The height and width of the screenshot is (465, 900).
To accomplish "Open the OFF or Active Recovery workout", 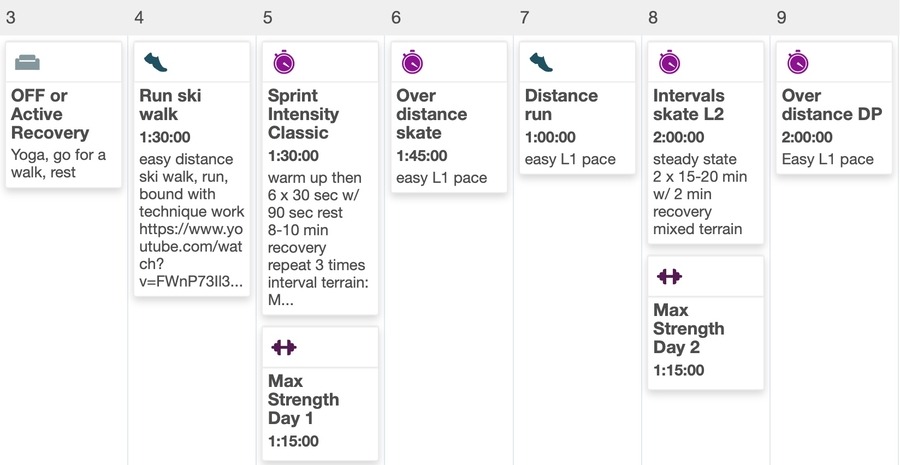I will (x=50, y=114).
